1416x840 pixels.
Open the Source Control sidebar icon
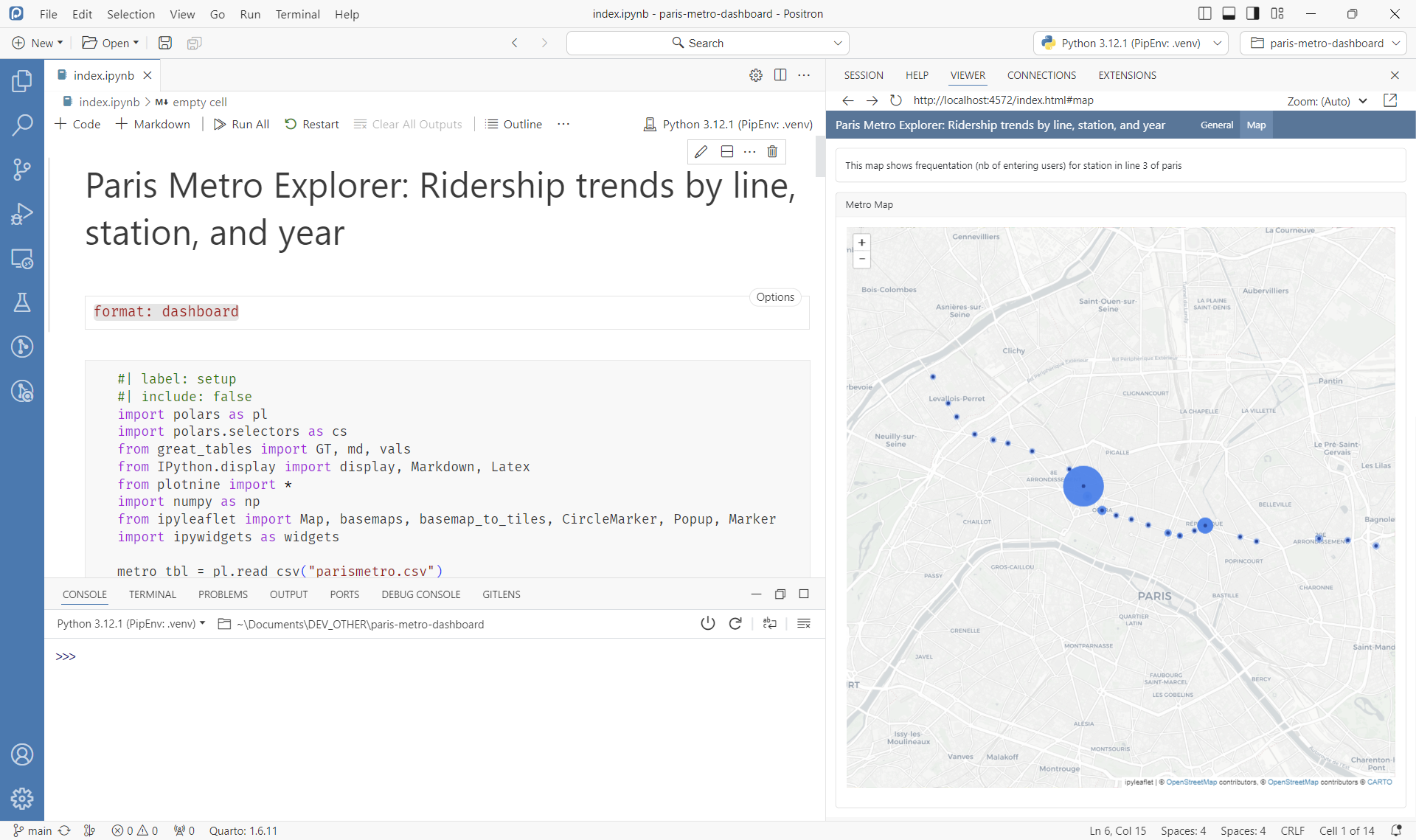coord(22,170)
